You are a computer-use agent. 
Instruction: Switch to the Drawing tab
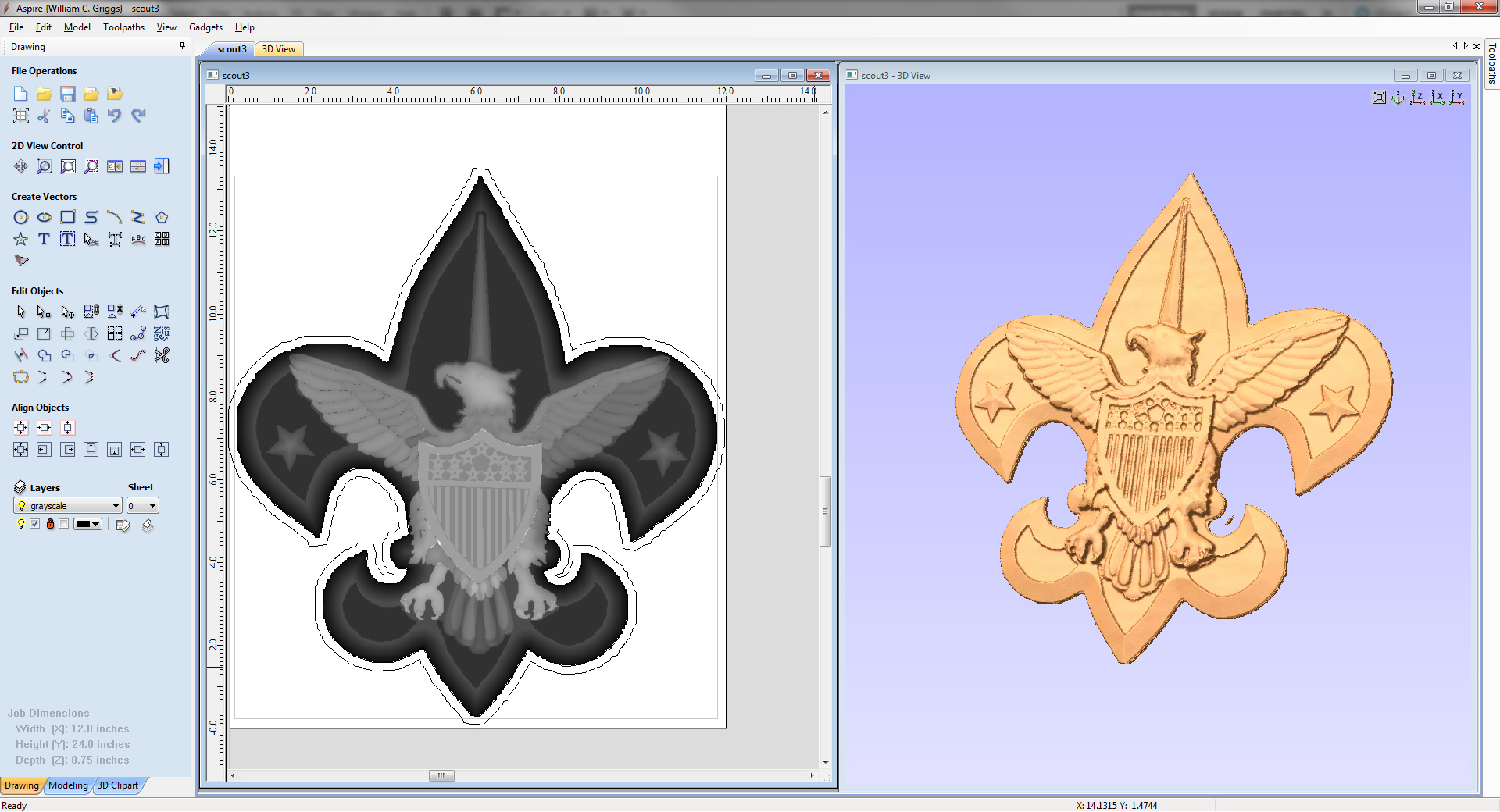tap(22, 785)
